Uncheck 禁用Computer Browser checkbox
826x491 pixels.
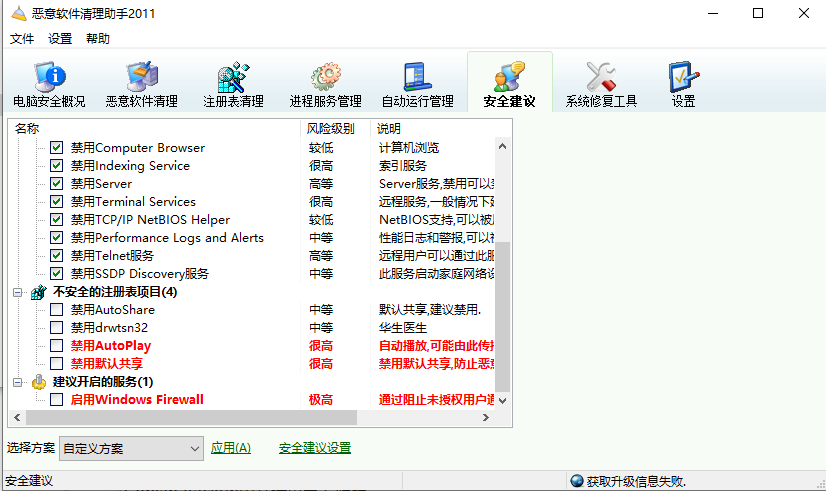tap(56, 148)
